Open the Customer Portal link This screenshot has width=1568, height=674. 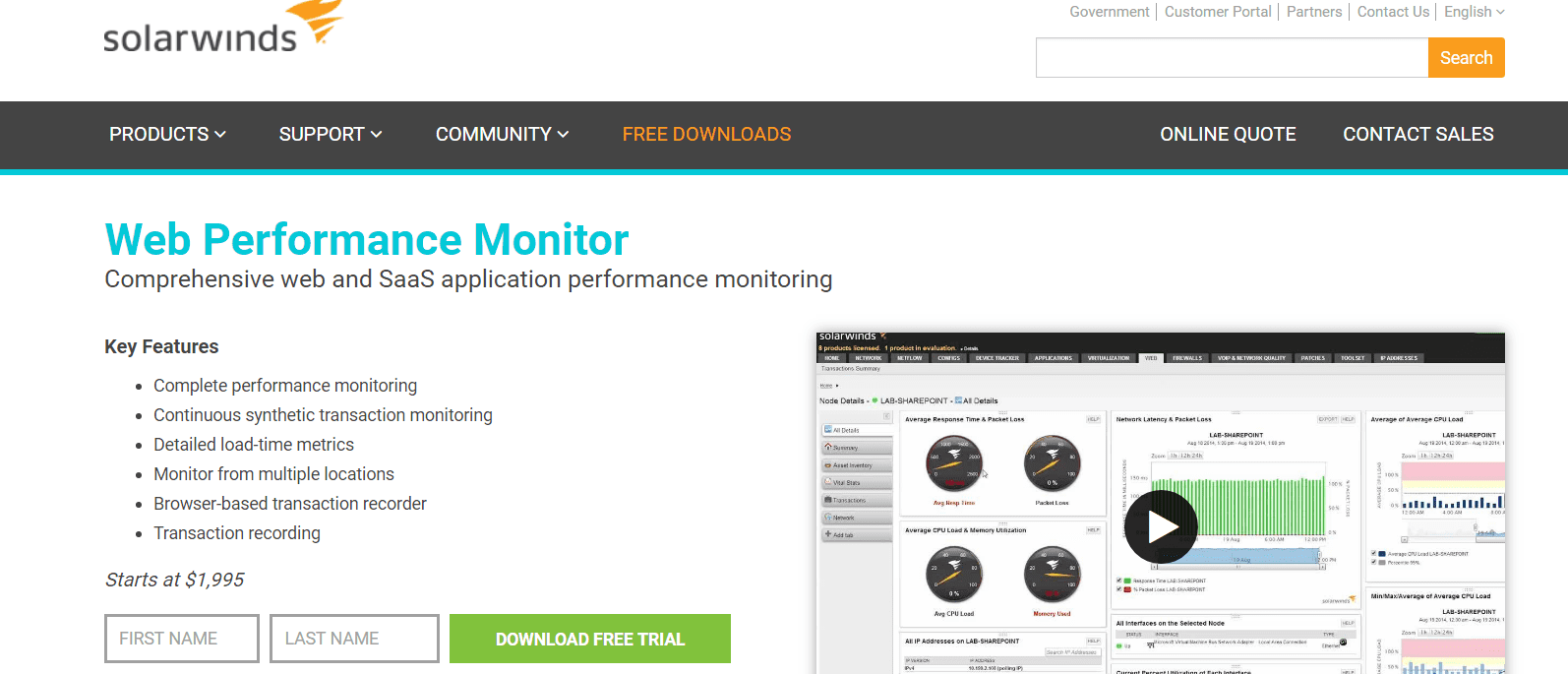pos(1218,12)
